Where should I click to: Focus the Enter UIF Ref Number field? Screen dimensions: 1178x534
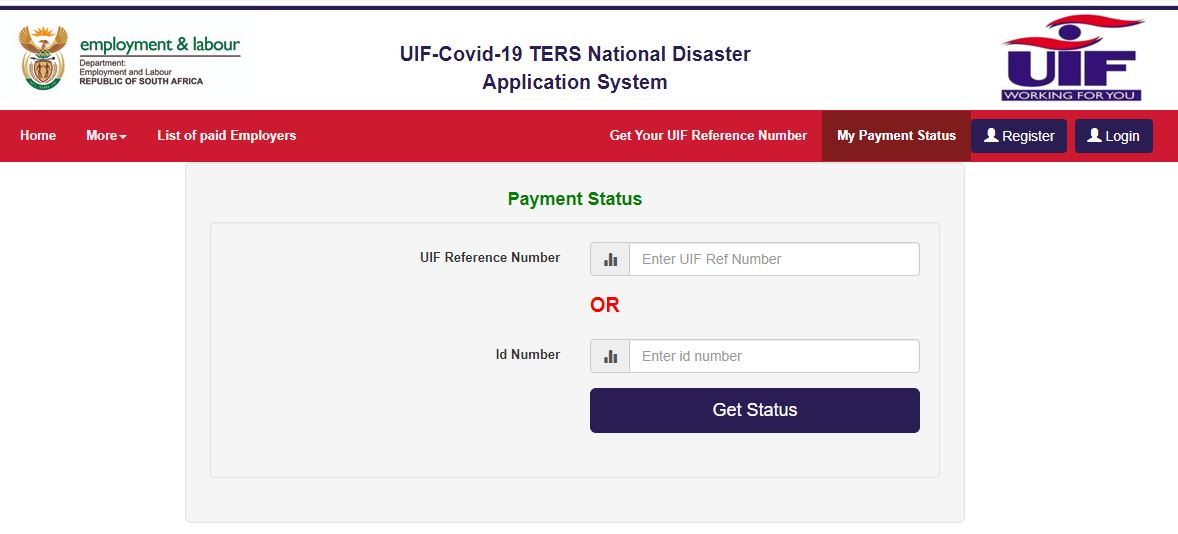coord(773,259)
